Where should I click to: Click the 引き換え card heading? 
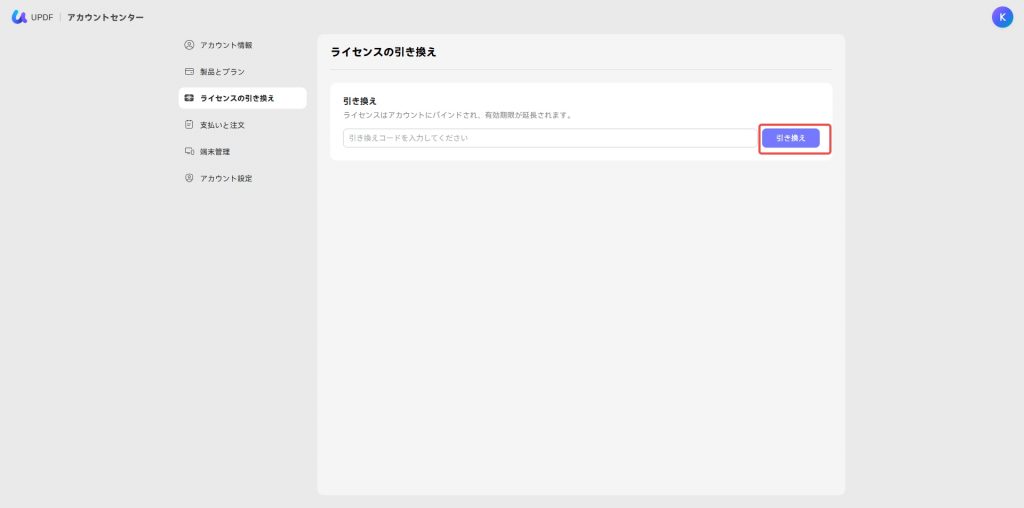click(360, 101)
